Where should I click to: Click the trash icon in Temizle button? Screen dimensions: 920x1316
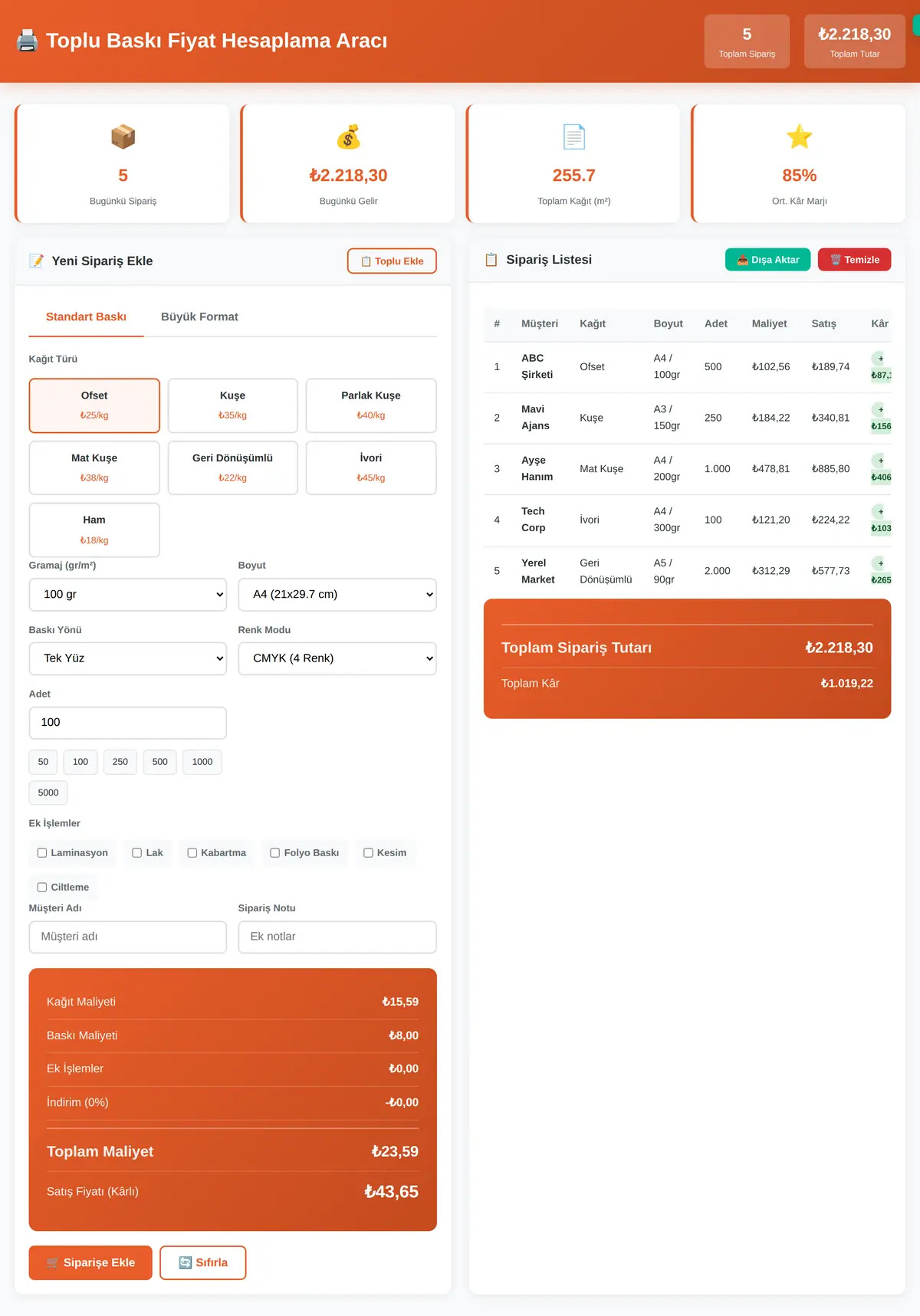tap(836, 260)
